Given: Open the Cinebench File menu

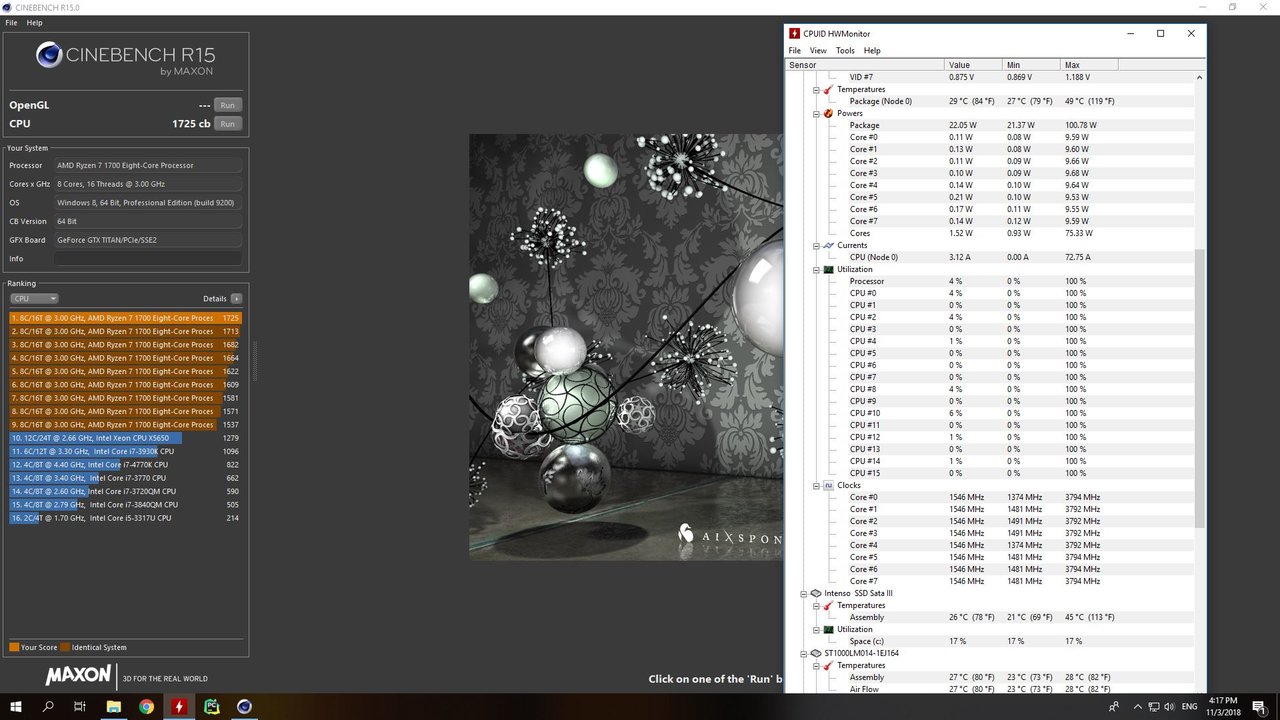Looking at the screenshot, I should (x=11, y=22).
